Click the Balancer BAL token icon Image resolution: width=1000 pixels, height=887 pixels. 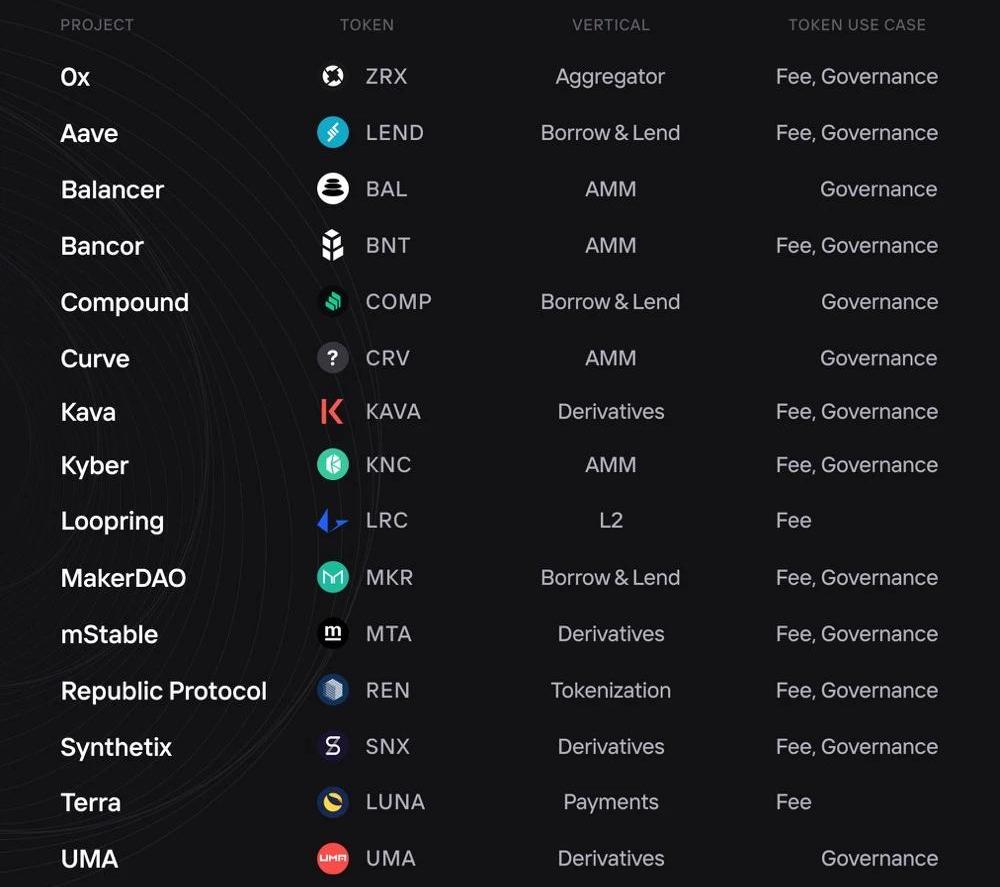(x=332, y=189)
